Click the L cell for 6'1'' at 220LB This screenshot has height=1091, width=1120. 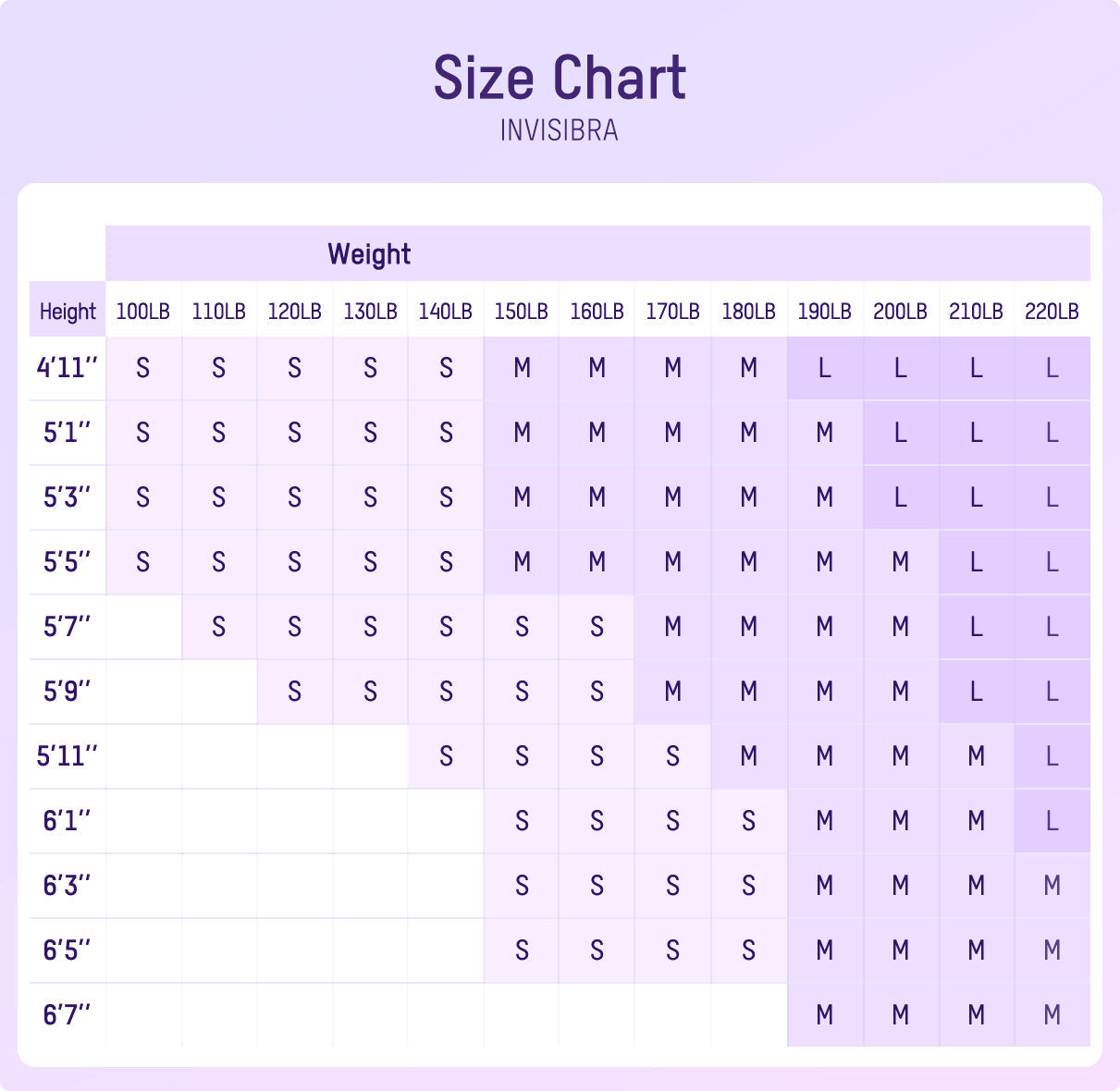coord(1052,821)
